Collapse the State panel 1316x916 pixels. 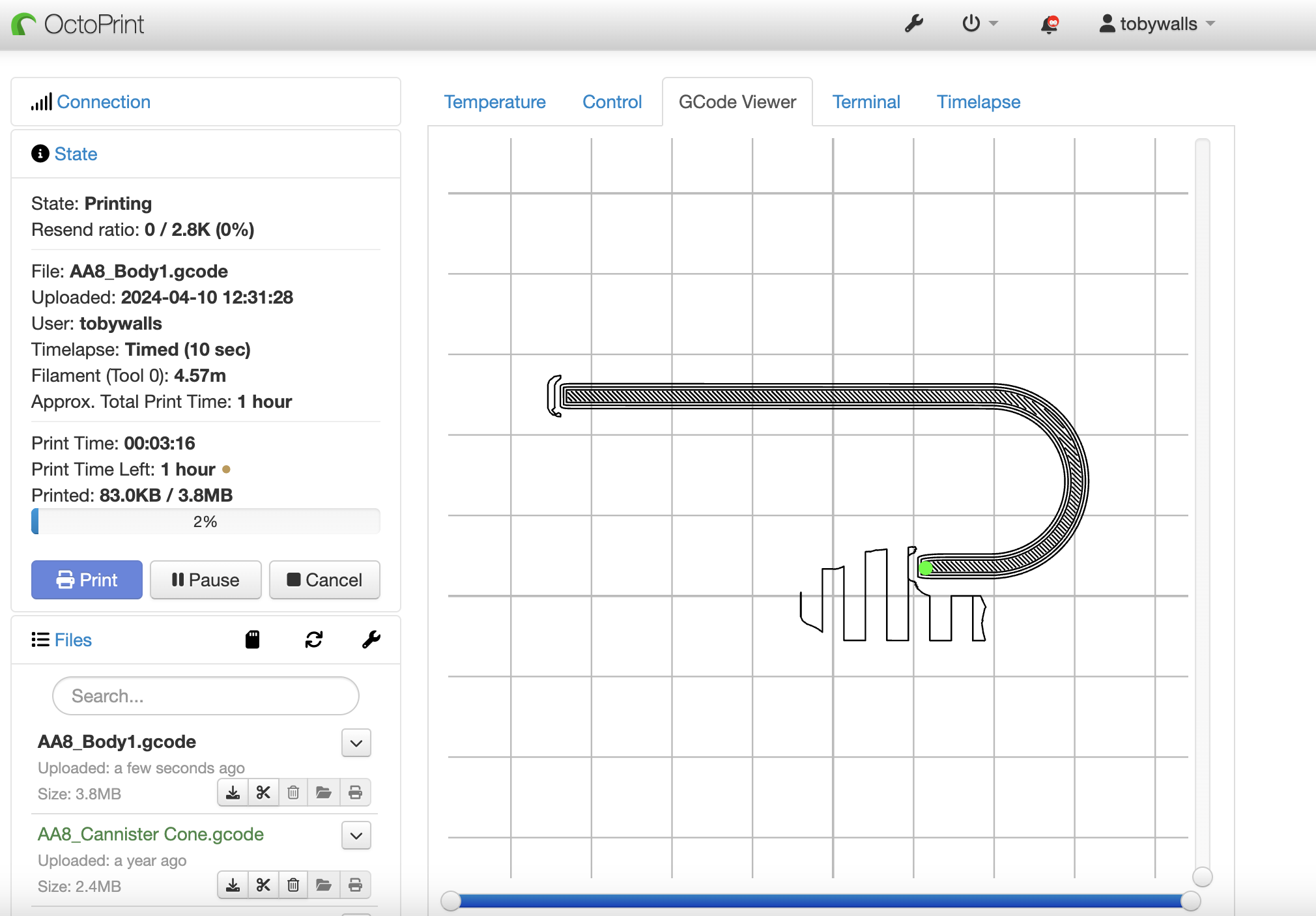(x=76, y=154)
